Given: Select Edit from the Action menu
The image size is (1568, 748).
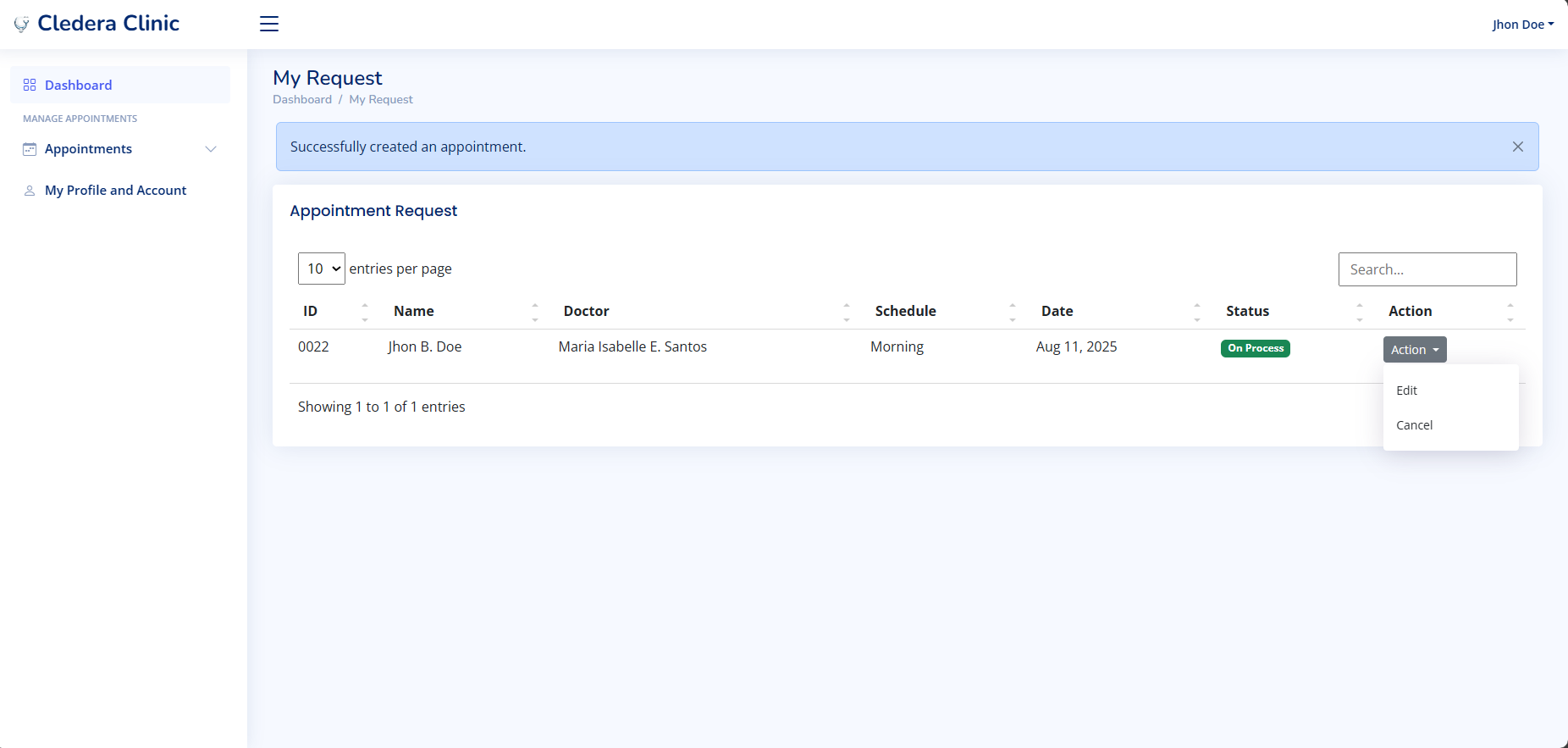Looking at the screenshot, I should [1406, 391].
